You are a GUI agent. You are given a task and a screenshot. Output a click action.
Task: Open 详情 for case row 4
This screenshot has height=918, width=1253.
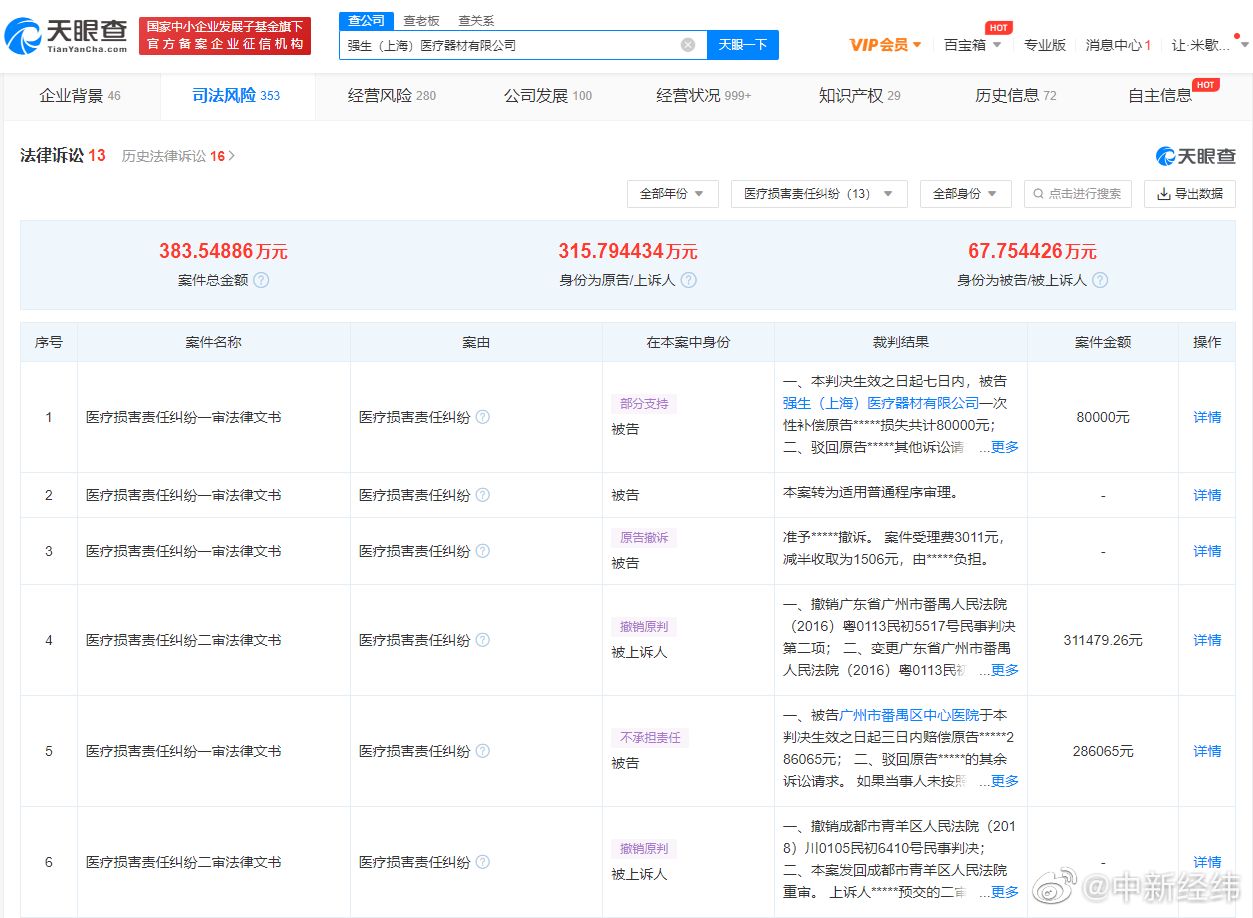tap(1207, 640)
